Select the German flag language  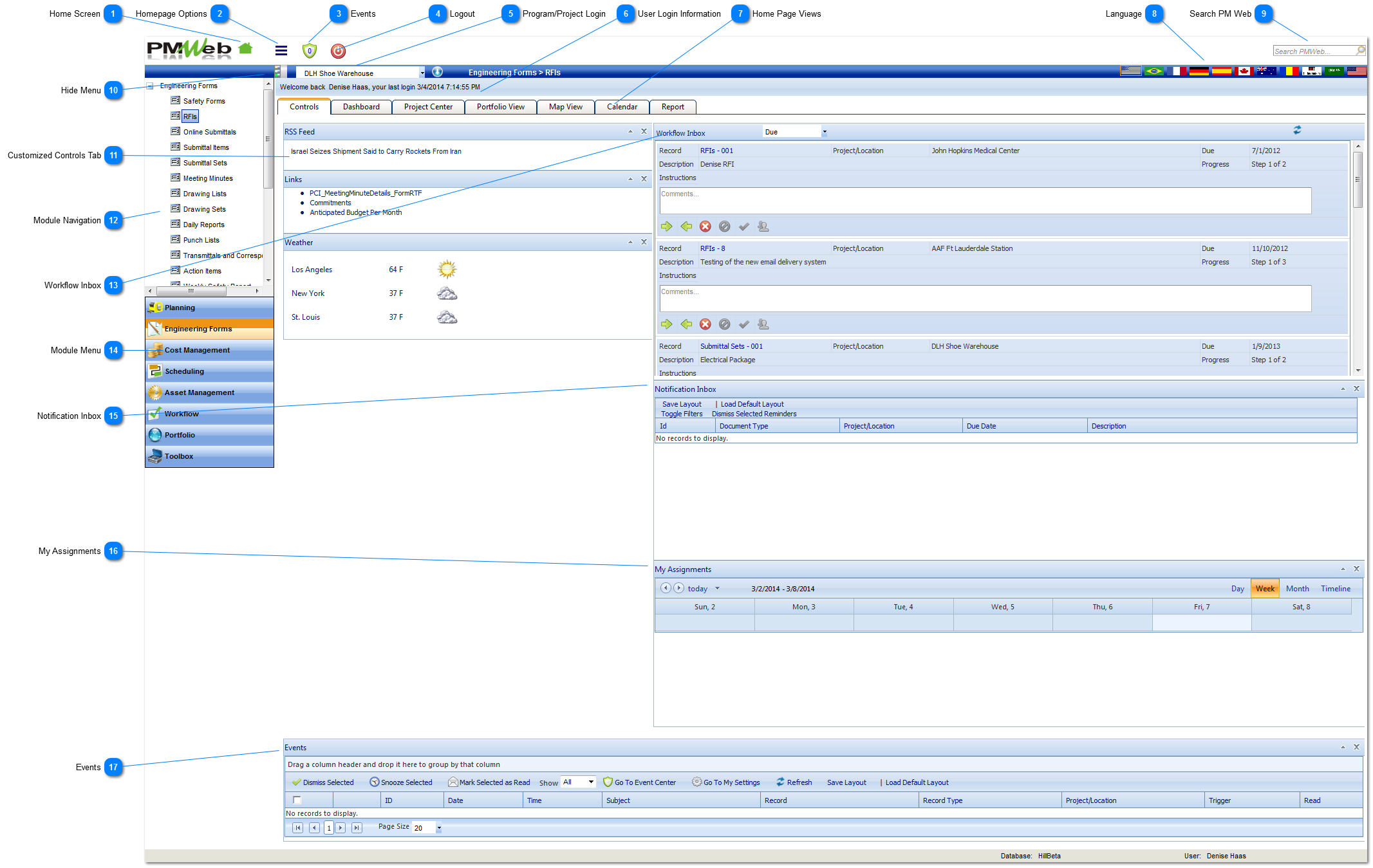click(1199, 71)
